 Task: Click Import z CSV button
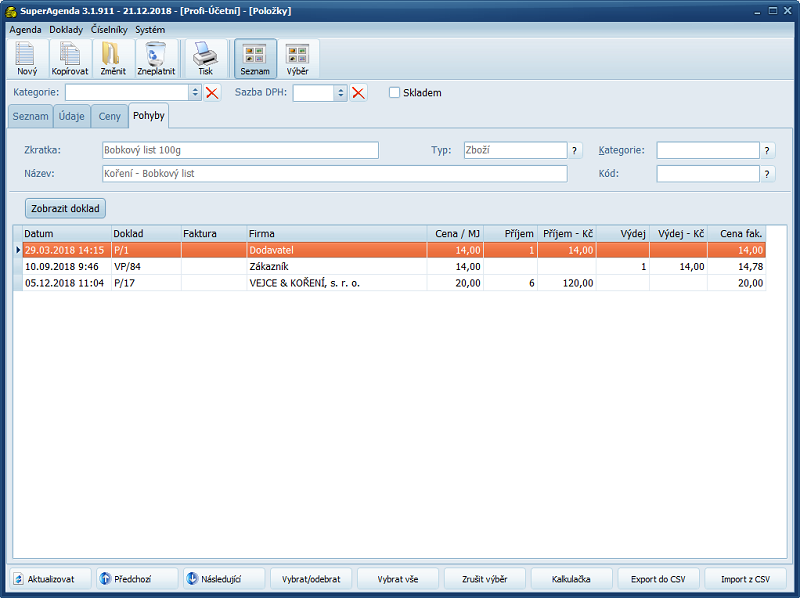point(745,579)
